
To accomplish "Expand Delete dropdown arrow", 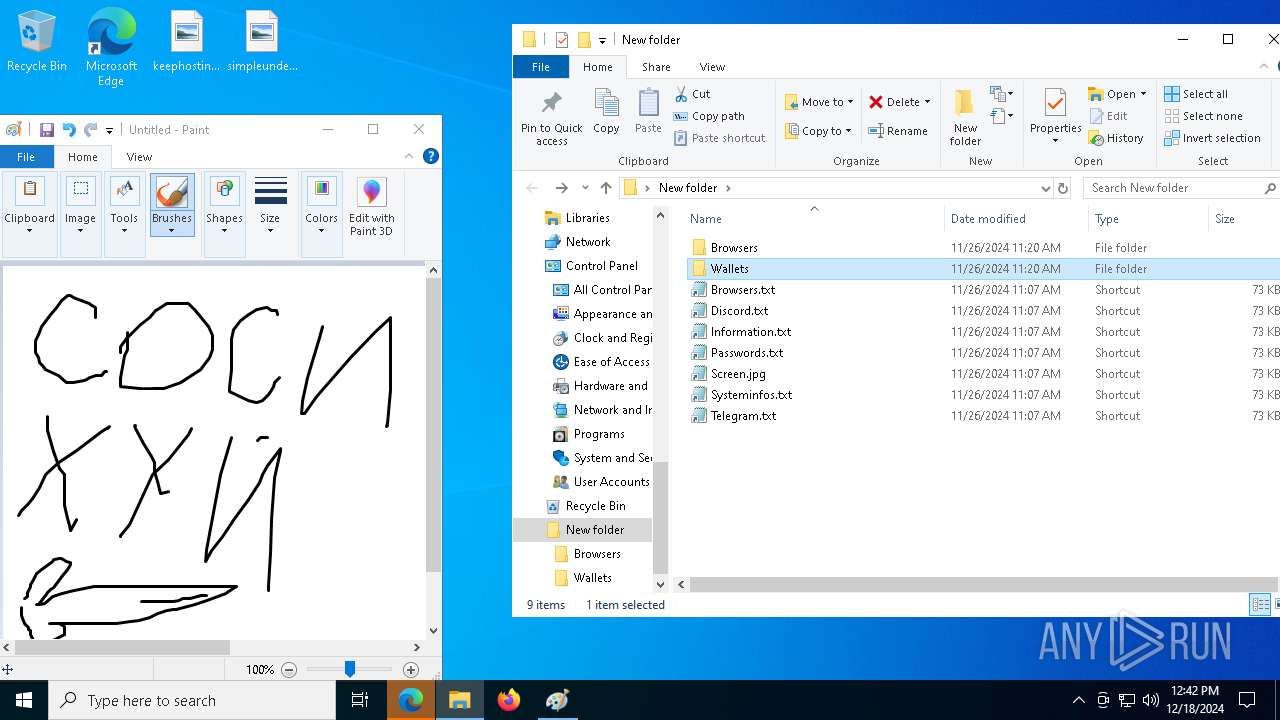I will [x=927, y=102].
